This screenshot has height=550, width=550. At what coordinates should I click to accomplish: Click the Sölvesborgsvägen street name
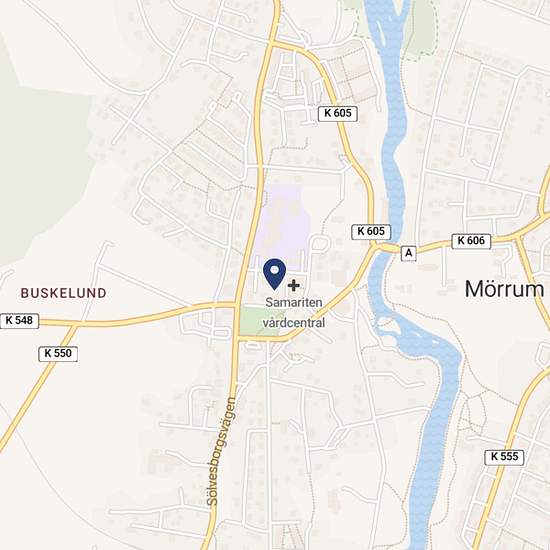coord(221,451)
